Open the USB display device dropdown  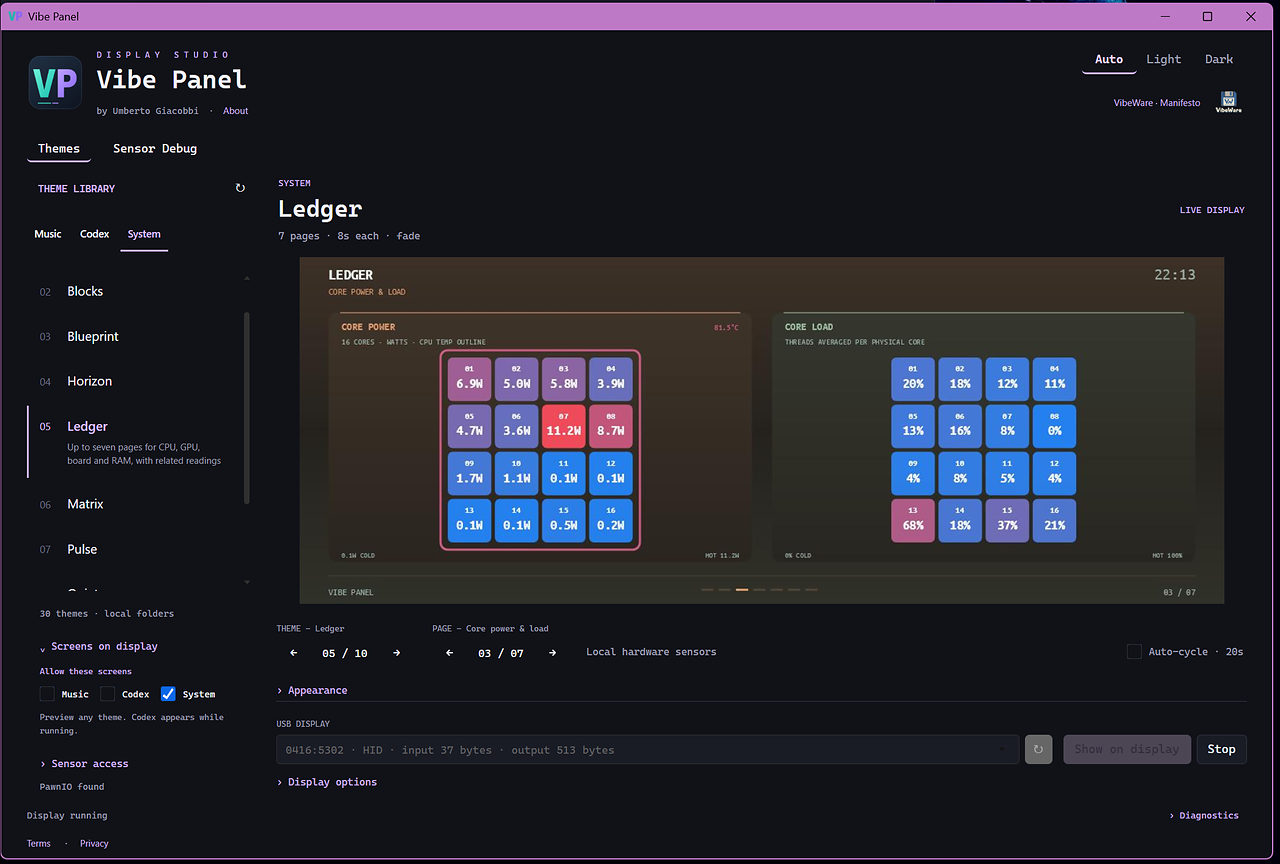click(x=647, y=750)
